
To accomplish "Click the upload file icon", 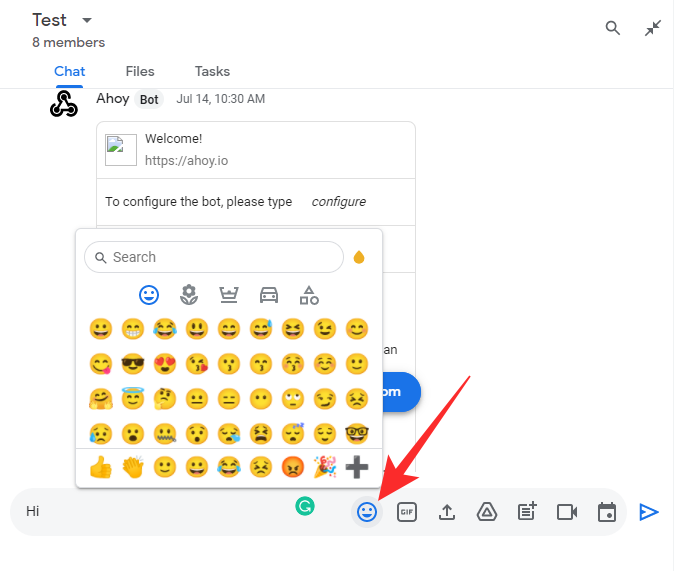I will [x=447, y=512].
